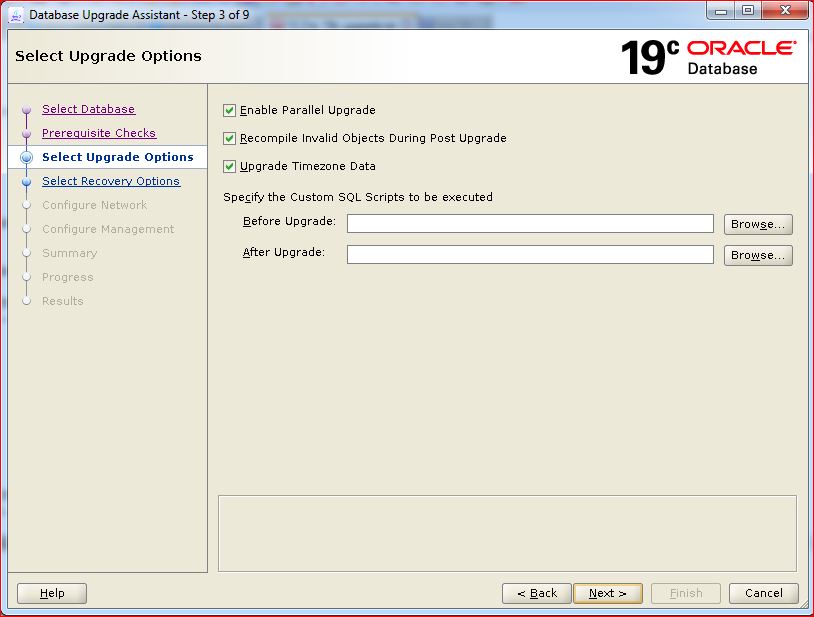Click the Select Recovery Options step bullet
814x617 pixels.
tap(27, 182)
